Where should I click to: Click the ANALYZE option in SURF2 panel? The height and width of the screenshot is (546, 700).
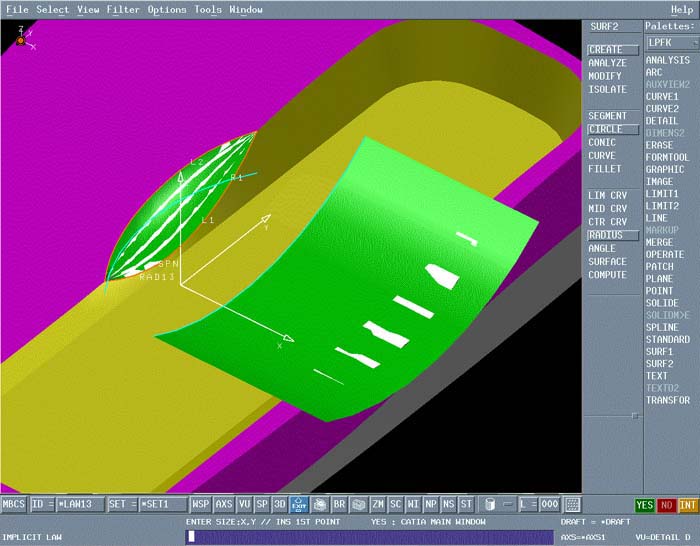[x=607, y=63]
